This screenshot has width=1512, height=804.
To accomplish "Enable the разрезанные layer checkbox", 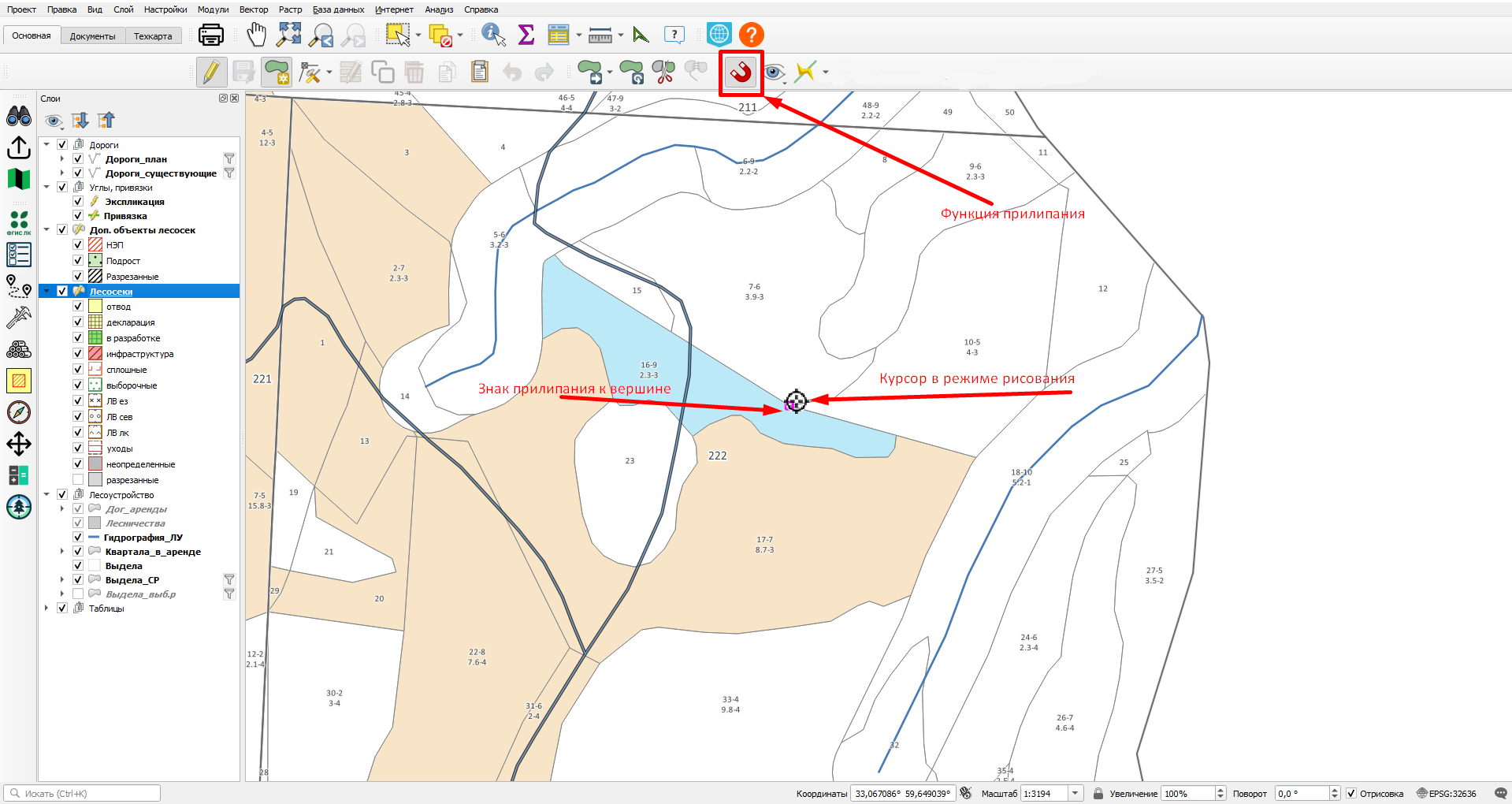I will 78,479.
